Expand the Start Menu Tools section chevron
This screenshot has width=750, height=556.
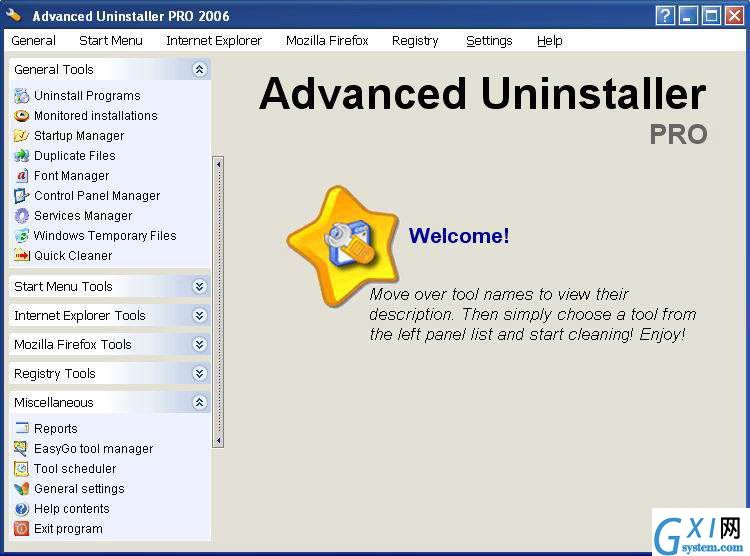click(199, 287)
